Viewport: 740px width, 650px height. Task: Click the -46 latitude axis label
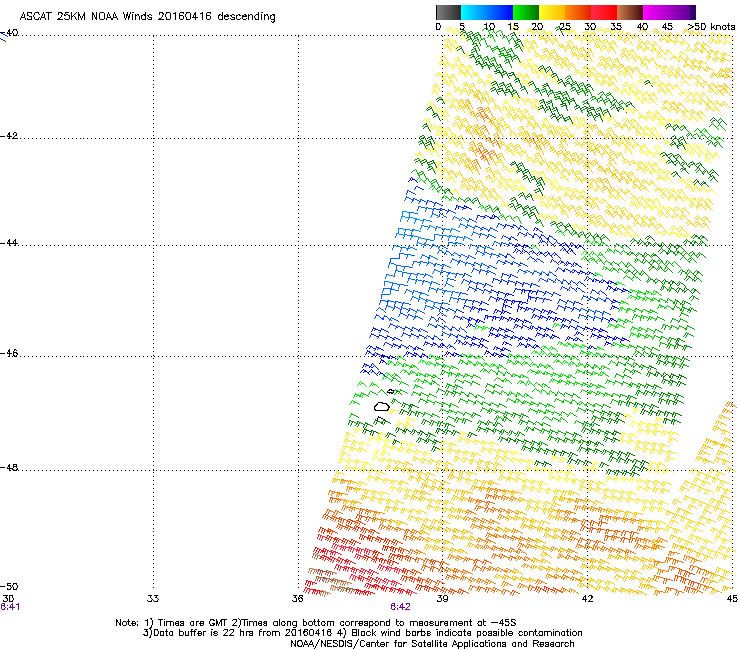[9, 353]
